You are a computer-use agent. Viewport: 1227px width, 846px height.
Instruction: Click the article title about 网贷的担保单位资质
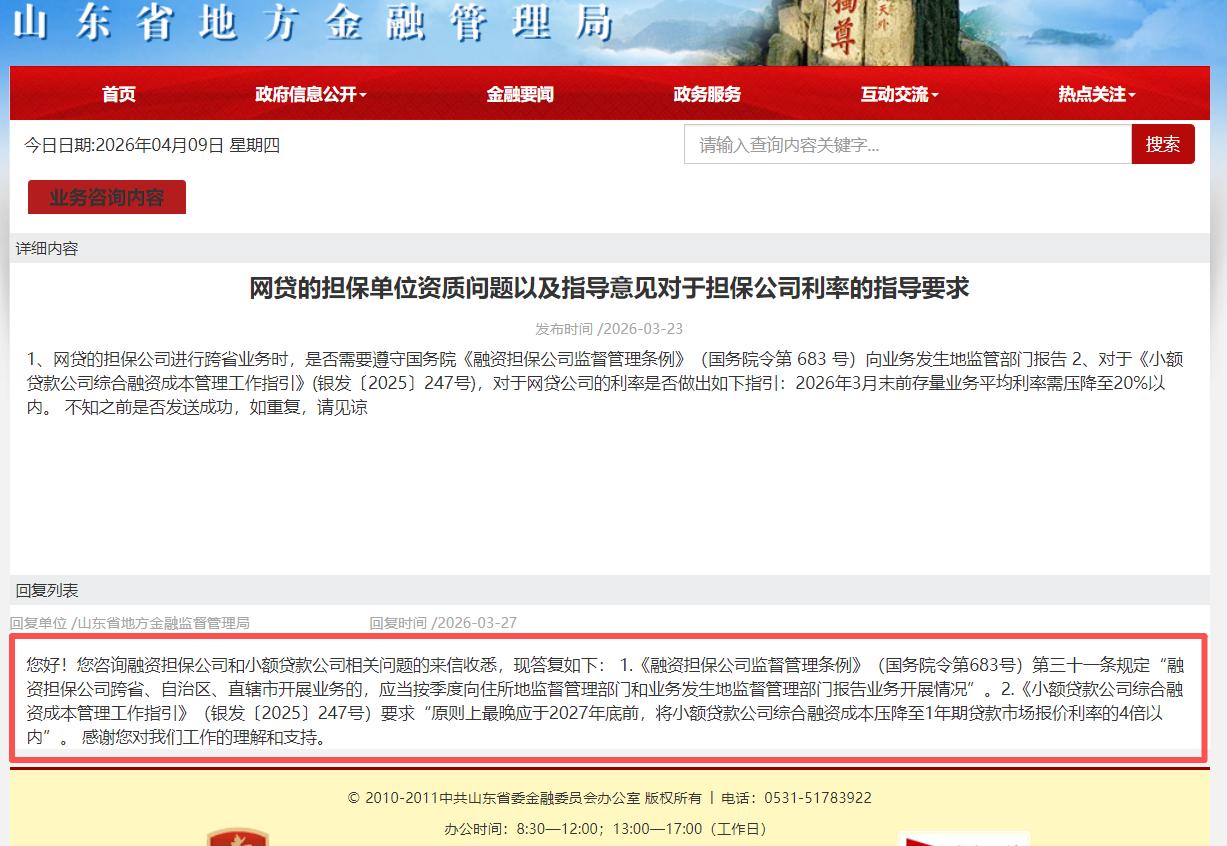(x=609, y=289)
